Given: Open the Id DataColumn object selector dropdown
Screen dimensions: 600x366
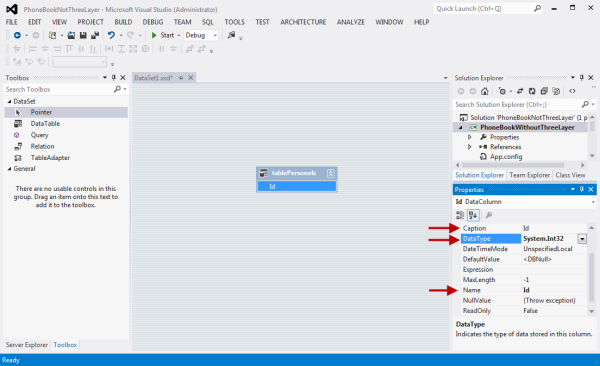Looking at the screenshot, I should coord(593,202).
